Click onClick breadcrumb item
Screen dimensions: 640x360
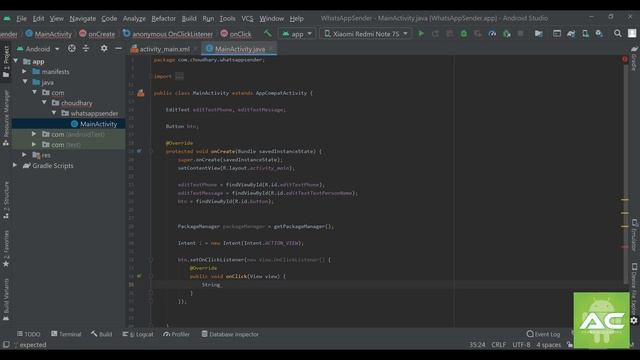pyautogui.click(x=236, y=34)
